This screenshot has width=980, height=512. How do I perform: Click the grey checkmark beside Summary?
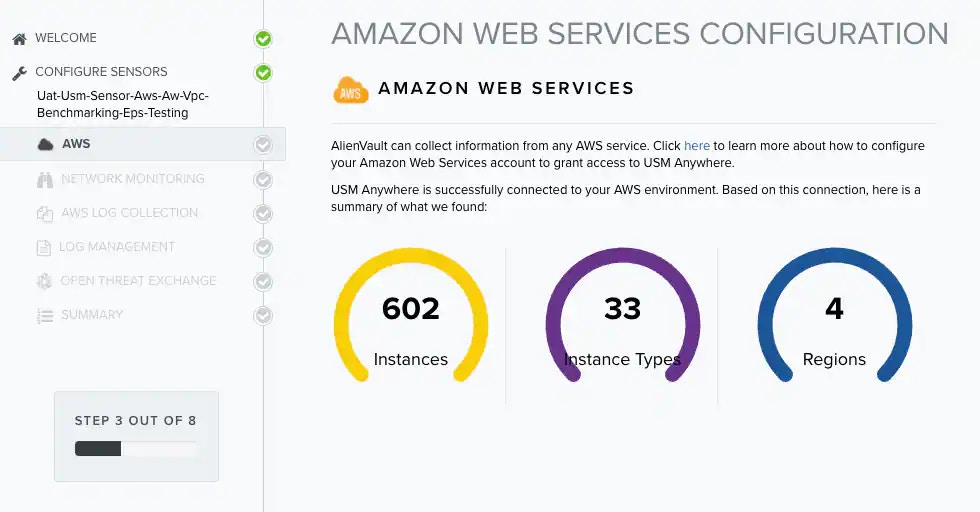coord(263,315)
